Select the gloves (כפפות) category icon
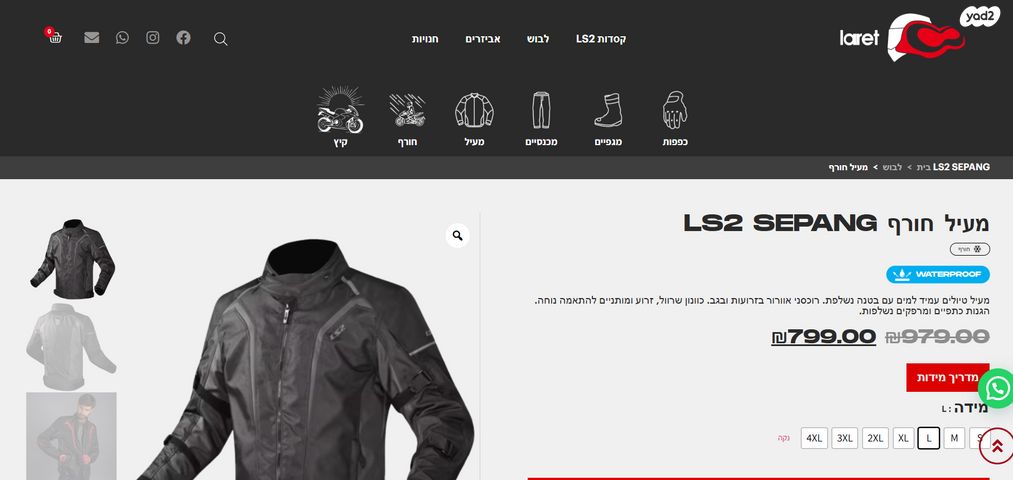 tap(675, 118)
